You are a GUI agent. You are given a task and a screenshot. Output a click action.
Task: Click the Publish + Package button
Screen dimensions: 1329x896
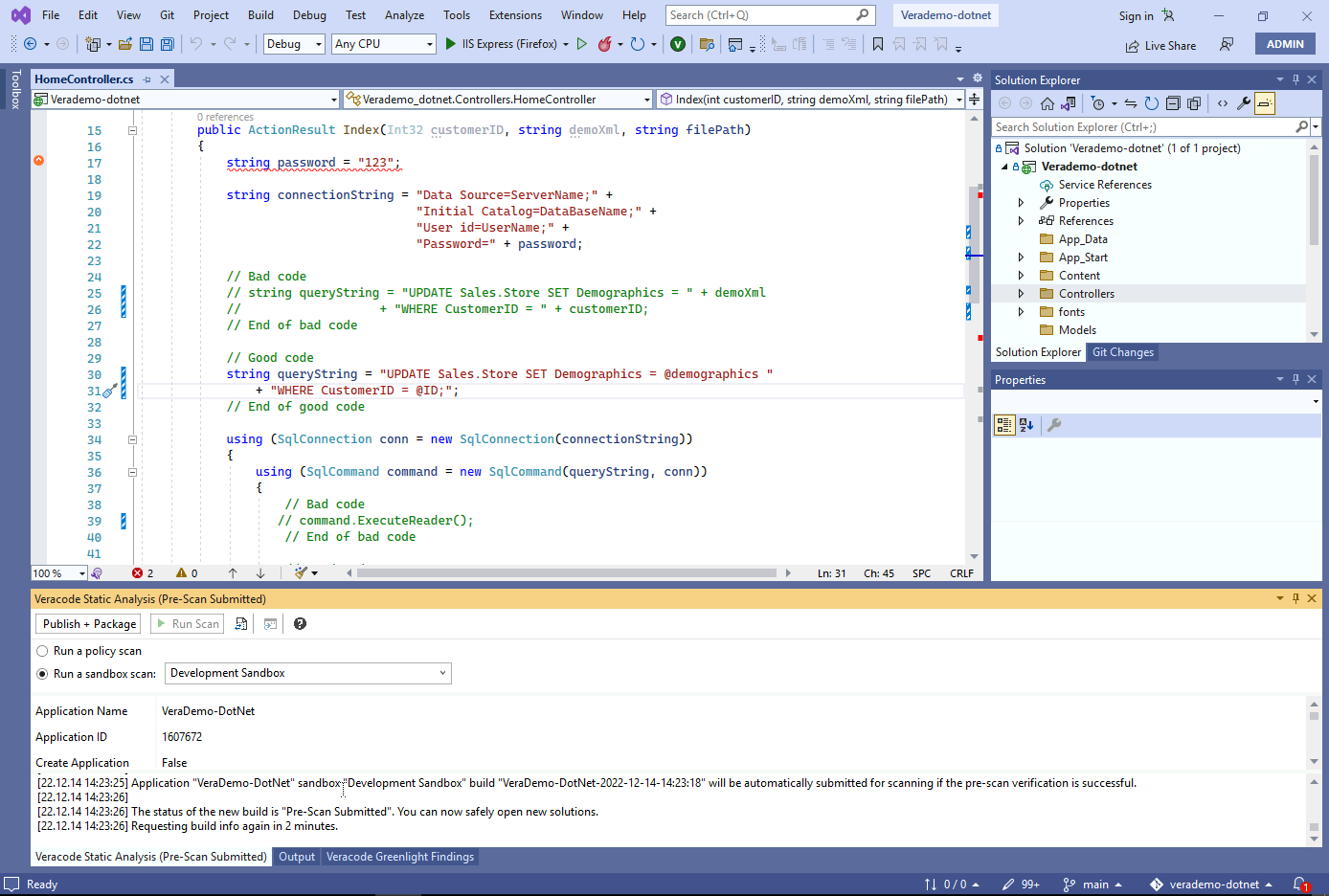click(89, 624)
